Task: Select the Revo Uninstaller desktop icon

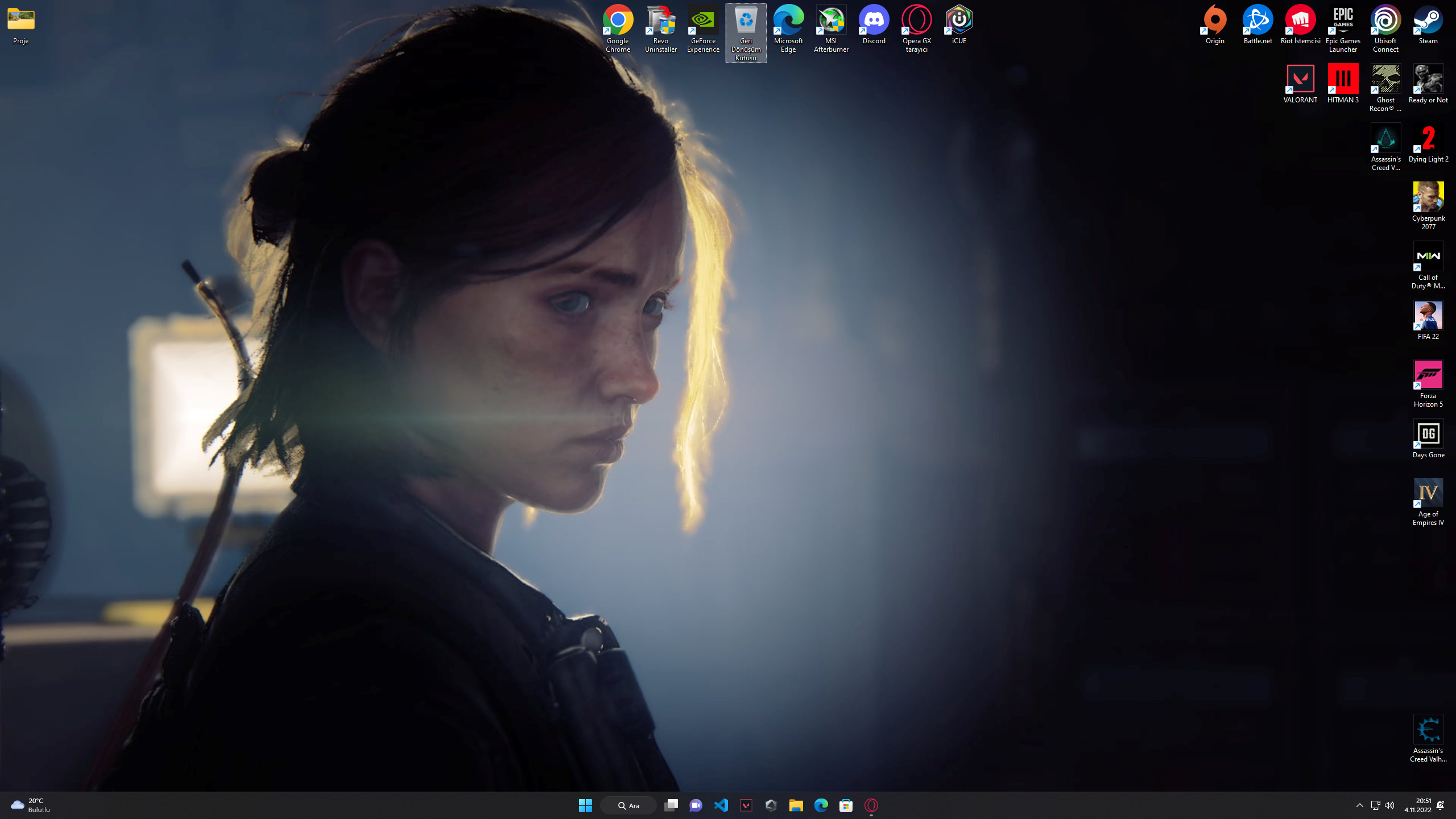Action: [x=660, y=29]
